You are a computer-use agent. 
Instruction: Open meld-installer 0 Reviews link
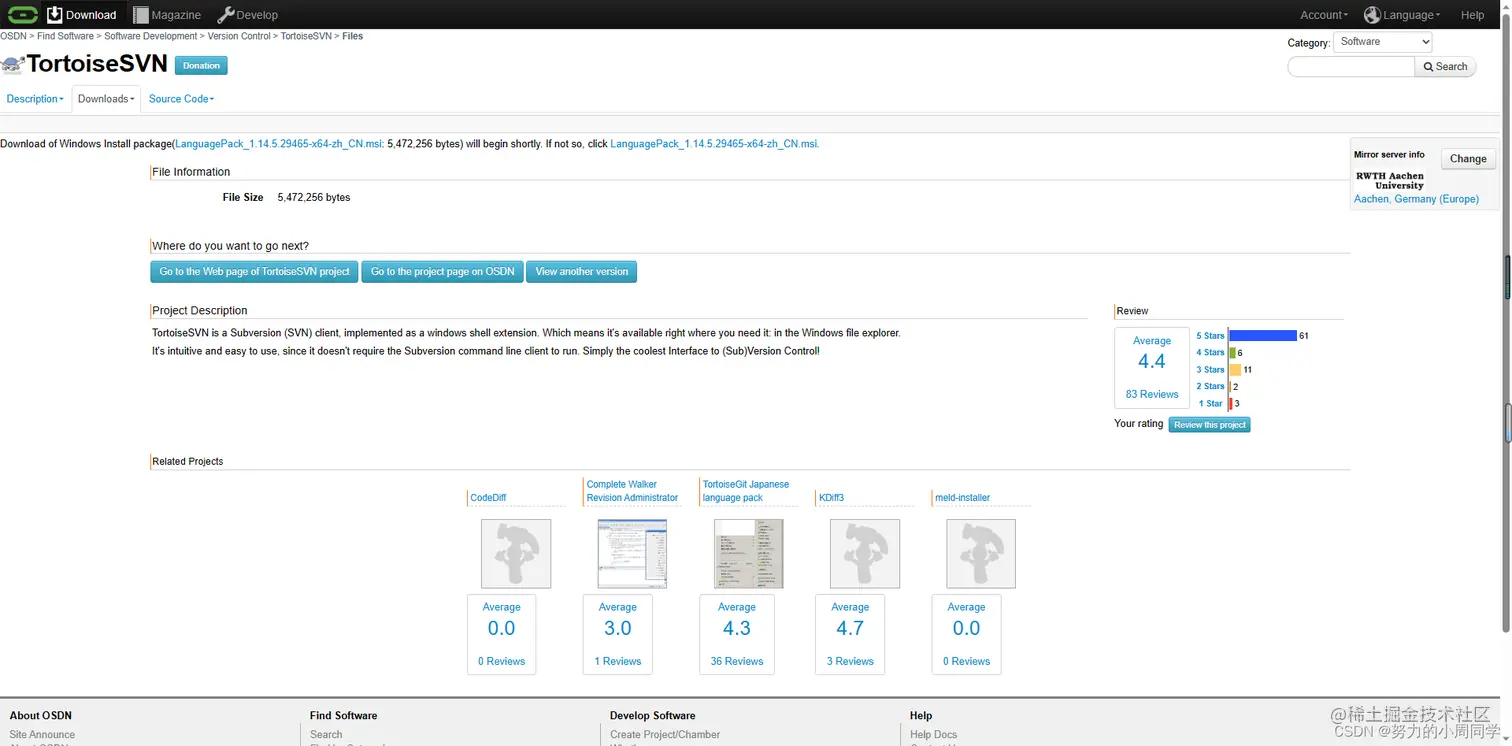pyautogui.click(x=966, y=661)
